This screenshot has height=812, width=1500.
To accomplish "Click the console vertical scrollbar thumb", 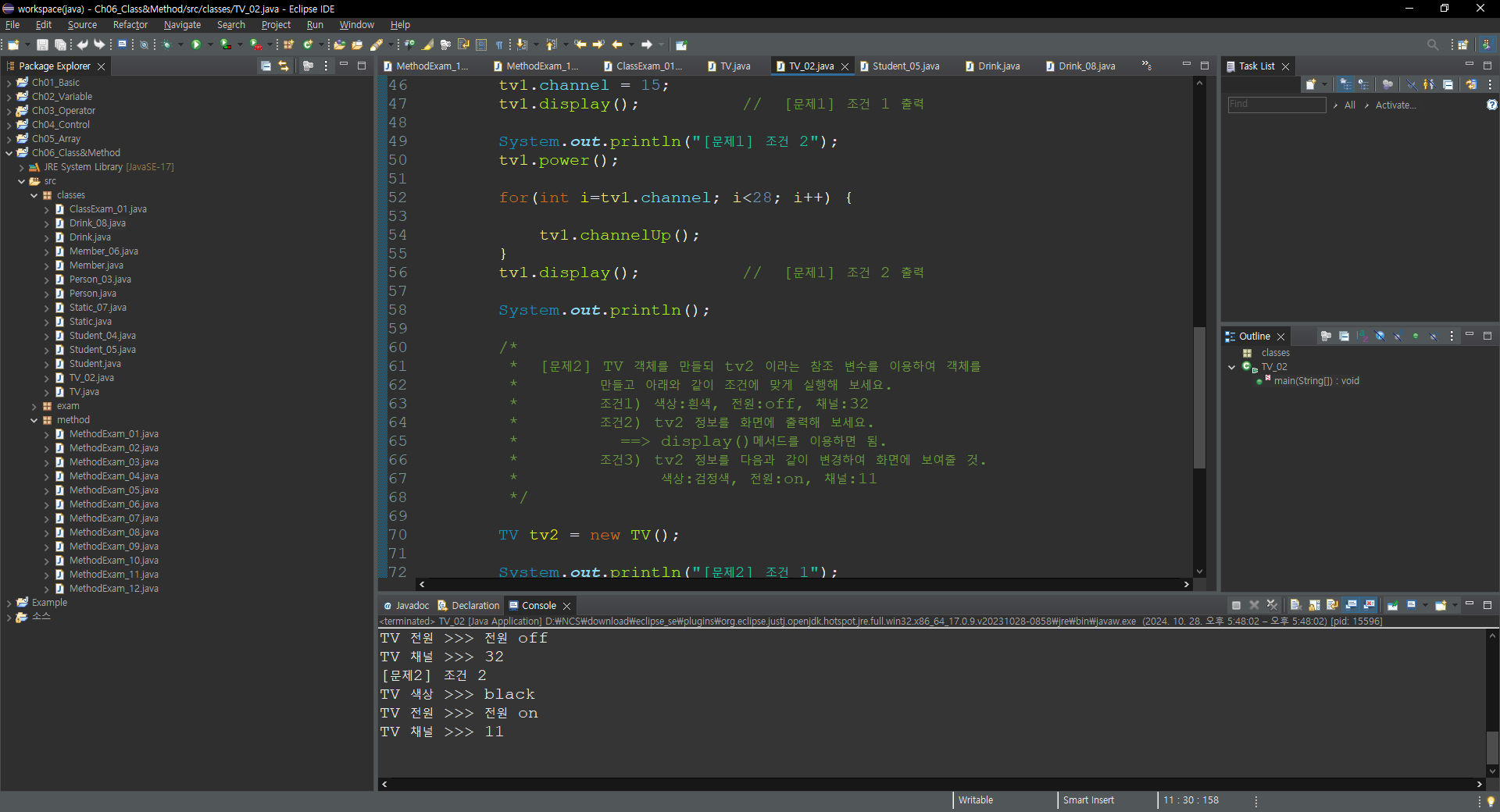I will (1492, 747).
